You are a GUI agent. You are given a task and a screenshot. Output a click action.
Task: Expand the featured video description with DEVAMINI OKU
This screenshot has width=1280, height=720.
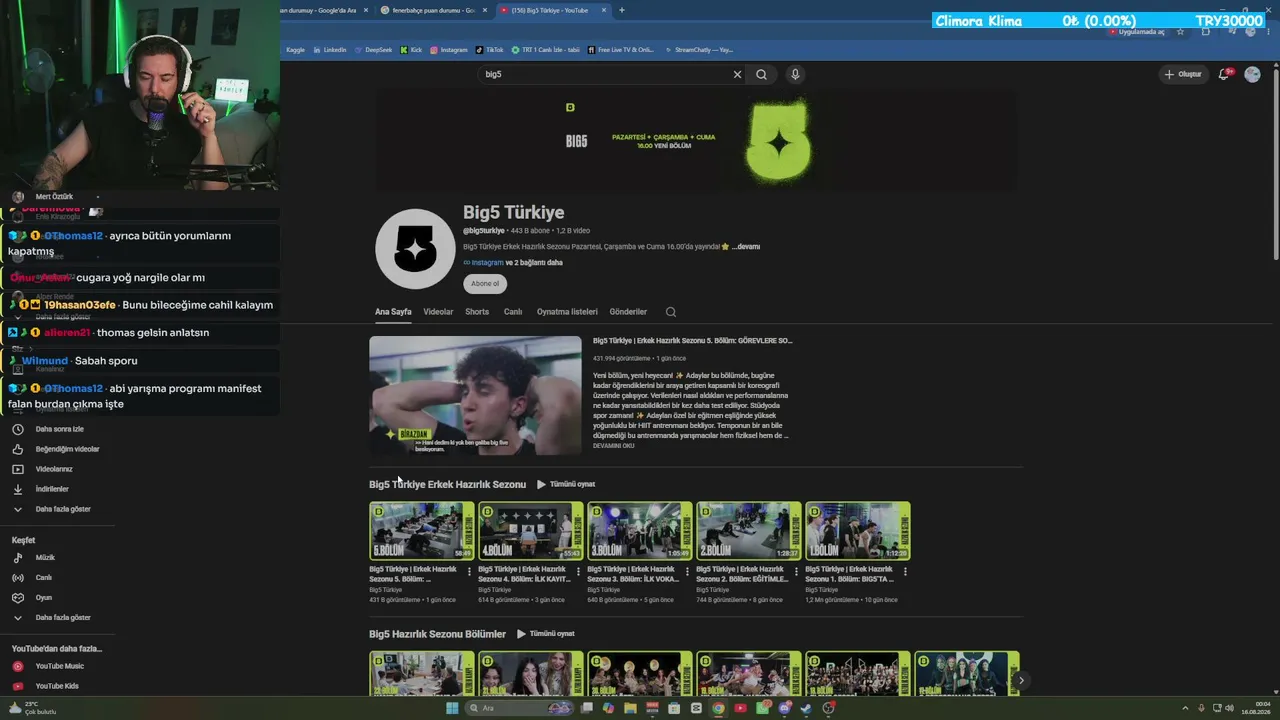coord(614,445)
